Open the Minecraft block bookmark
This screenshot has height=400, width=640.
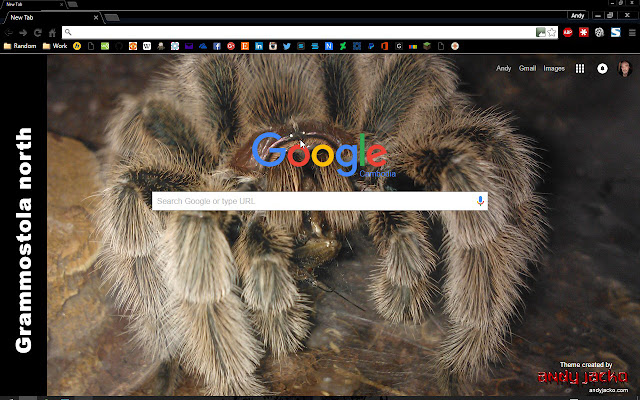tap(427, 46)
